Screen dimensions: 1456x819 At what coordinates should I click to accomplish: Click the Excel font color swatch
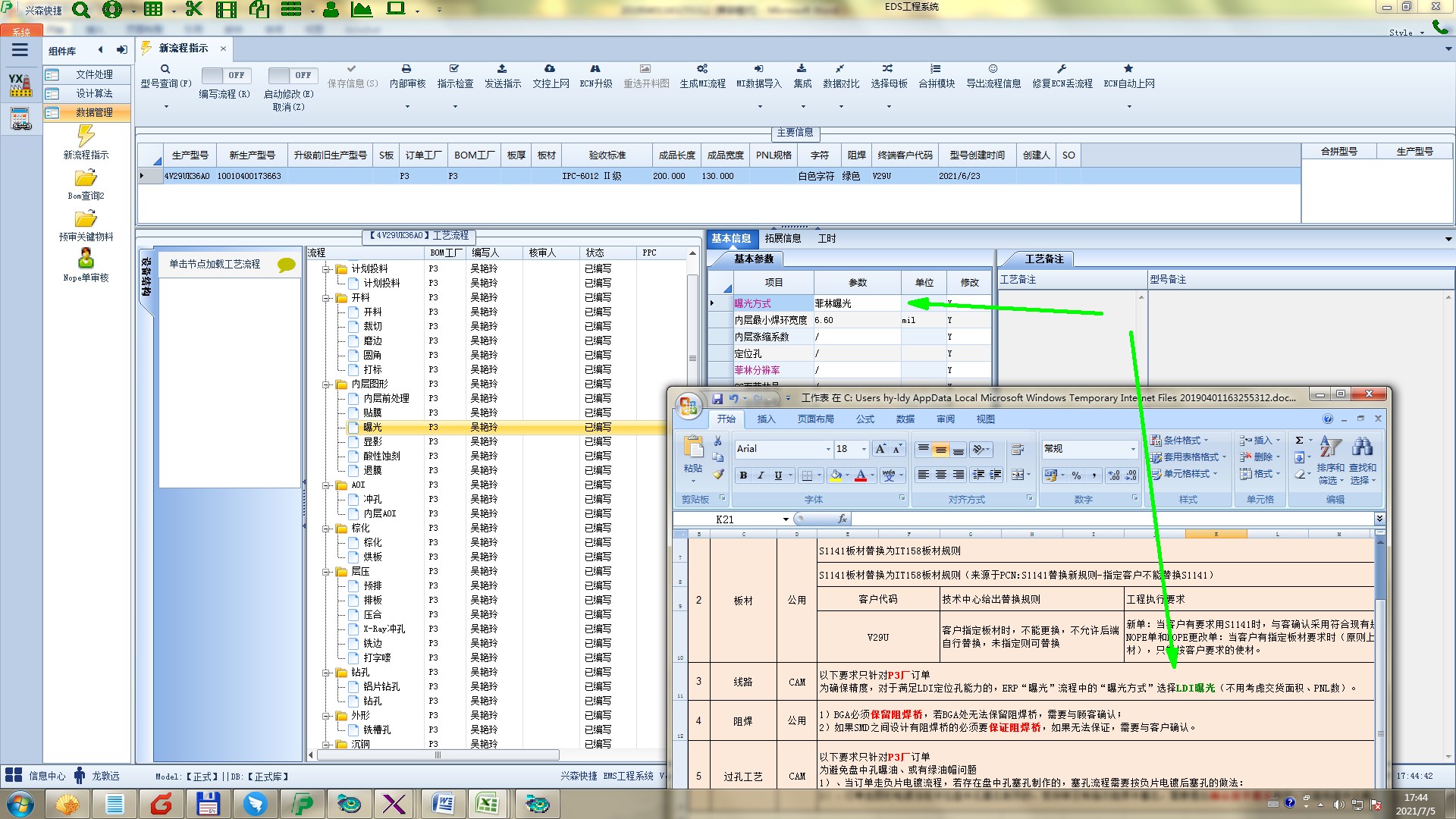[x=861, y=475]
